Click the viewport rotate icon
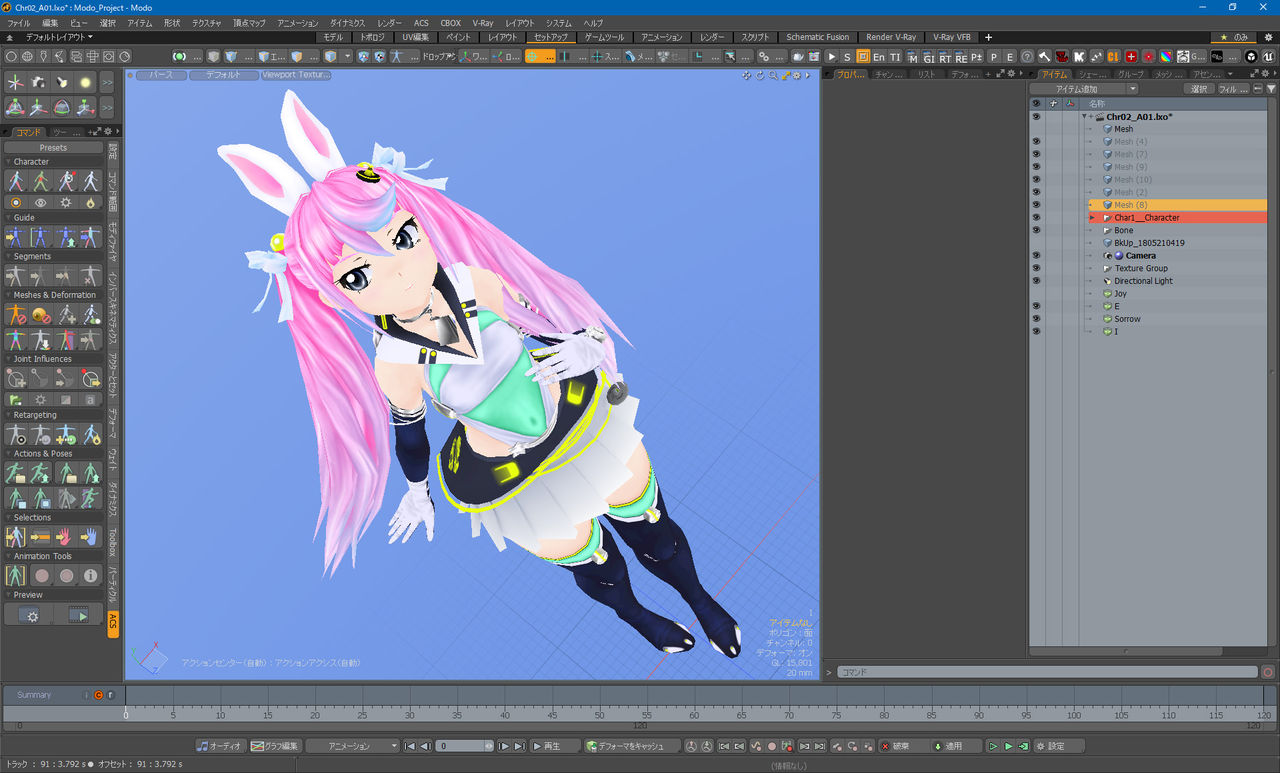The height and width of the screenshot is (773, 1280). point(760,75)
